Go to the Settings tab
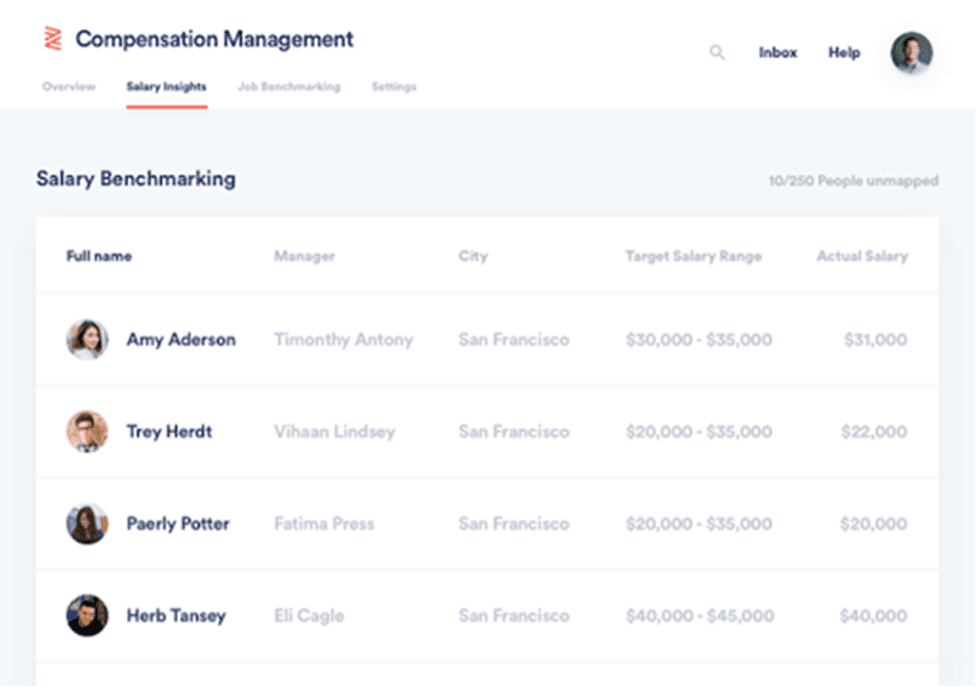Viewport: 979px width, 689px height. pyautogui.click(x=394, y=87)
